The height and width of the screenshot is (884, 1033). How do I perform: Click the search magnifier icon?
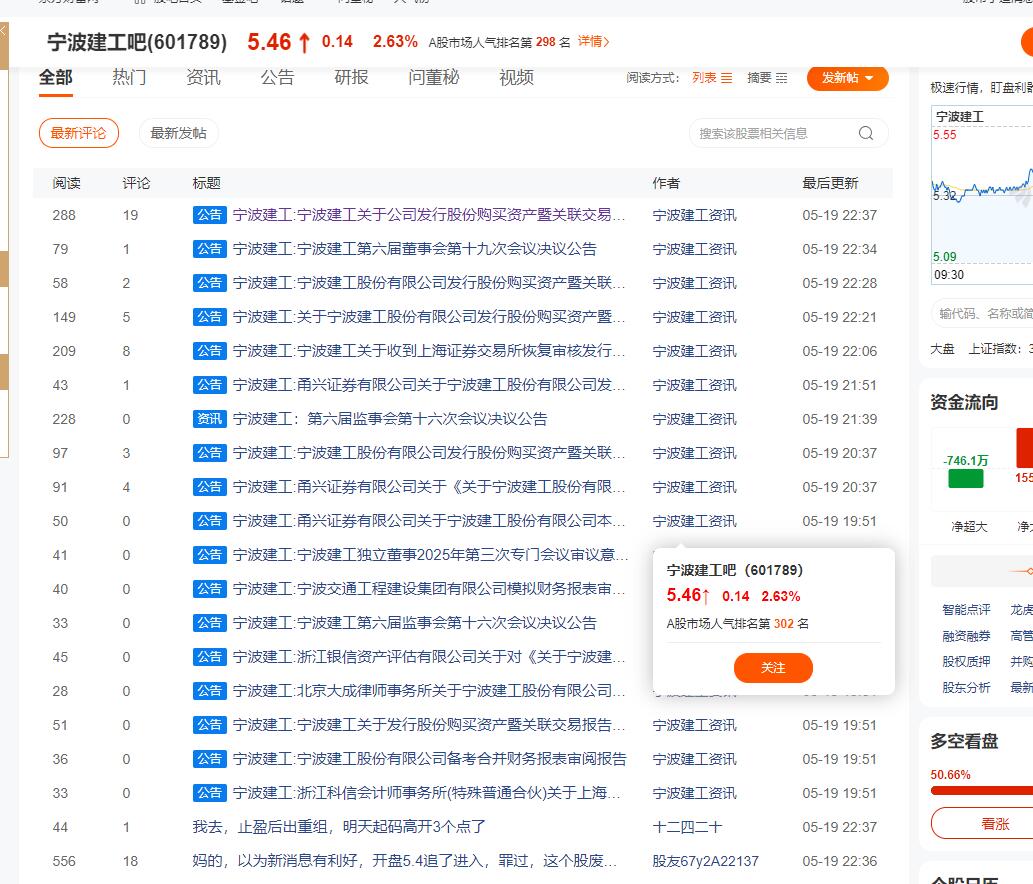(866, 133)
